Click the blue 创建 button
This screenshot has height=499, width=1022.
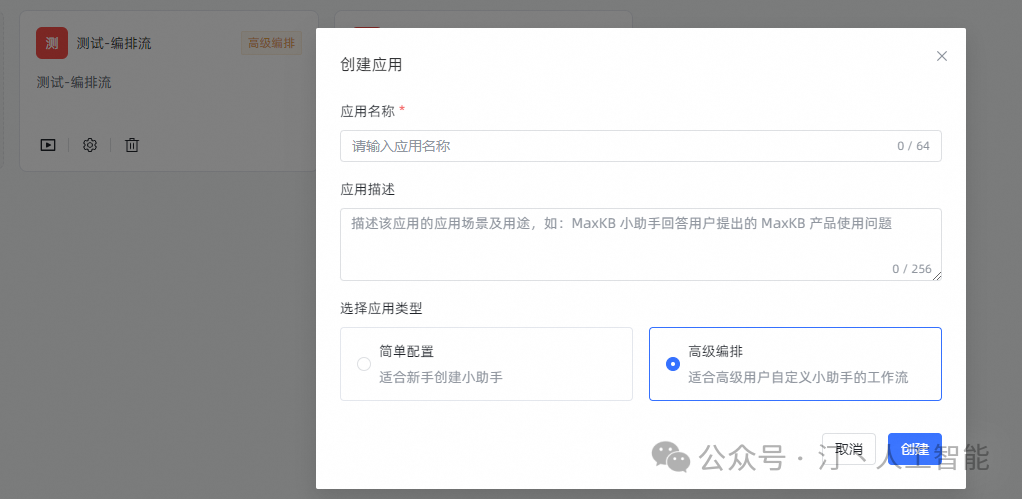[x=914, y=449]
